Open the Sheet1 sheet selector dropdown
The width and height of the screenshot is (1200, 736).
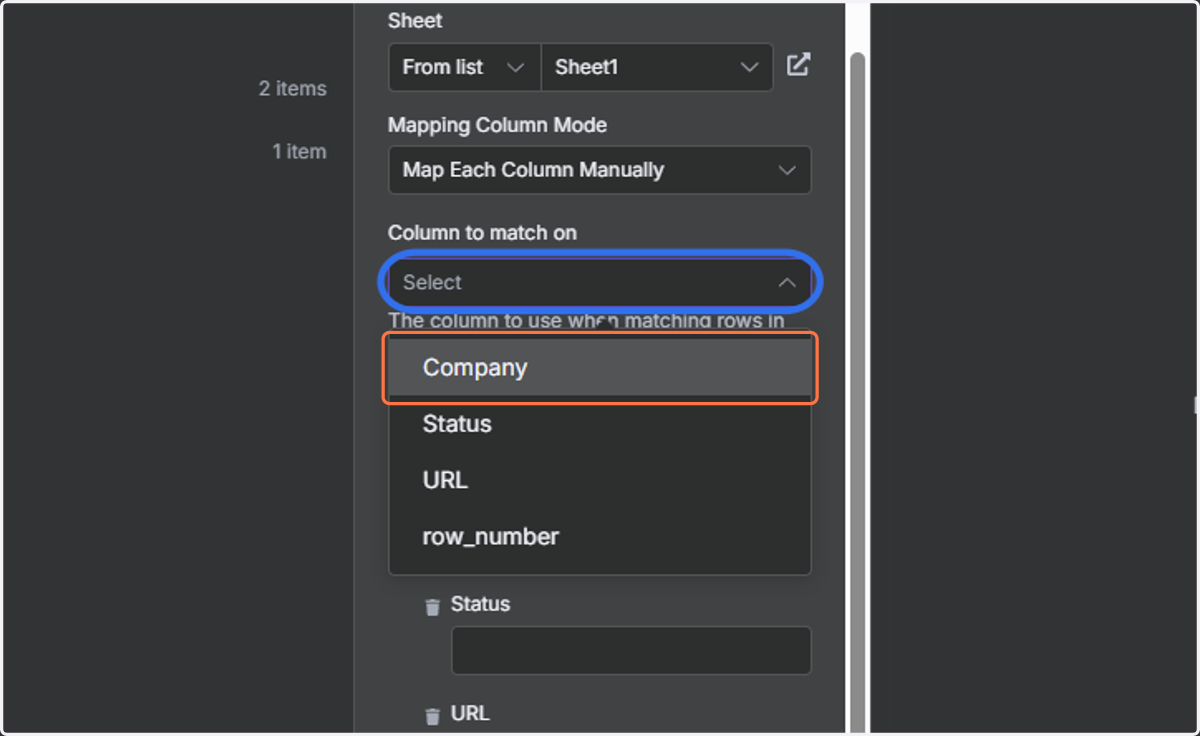(x=657, y=67)
